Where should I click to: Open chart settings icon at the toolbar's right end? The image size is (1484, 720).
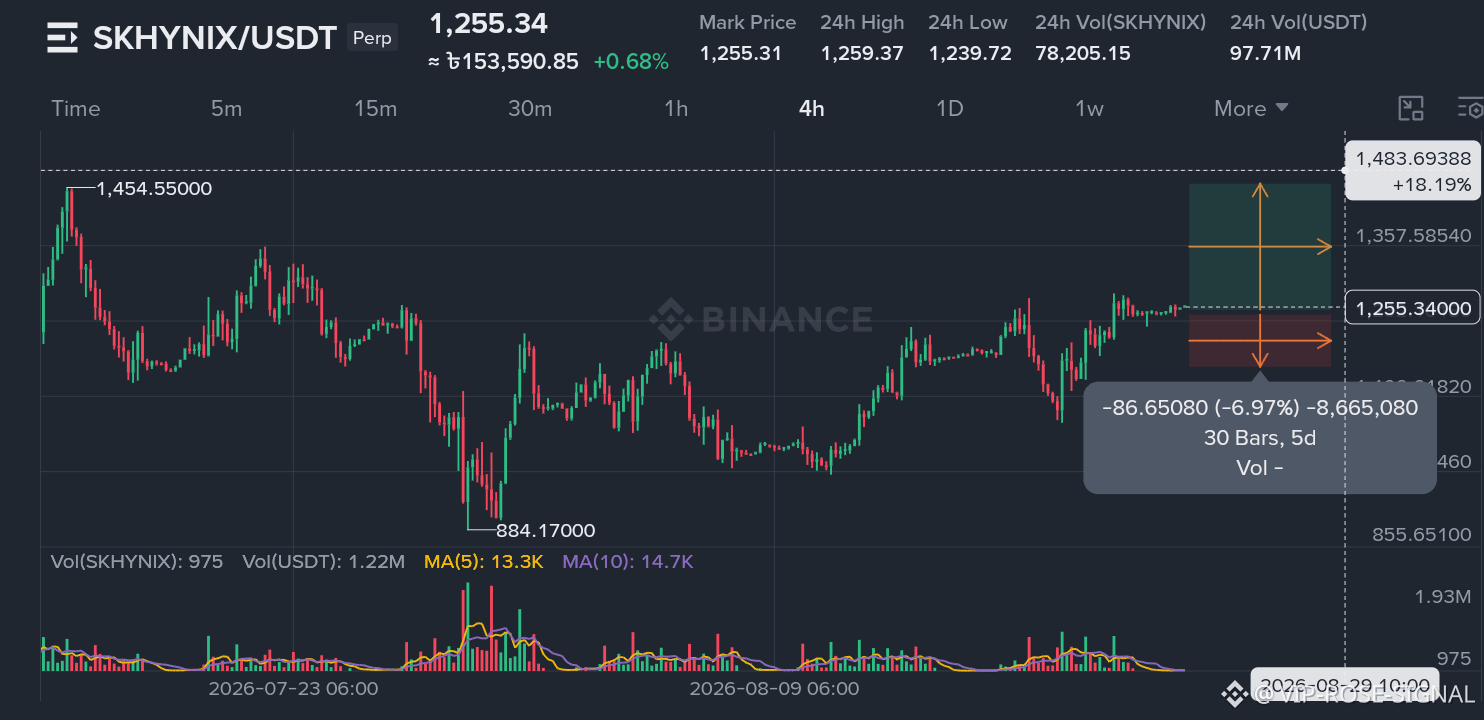tap(1470, 109)
